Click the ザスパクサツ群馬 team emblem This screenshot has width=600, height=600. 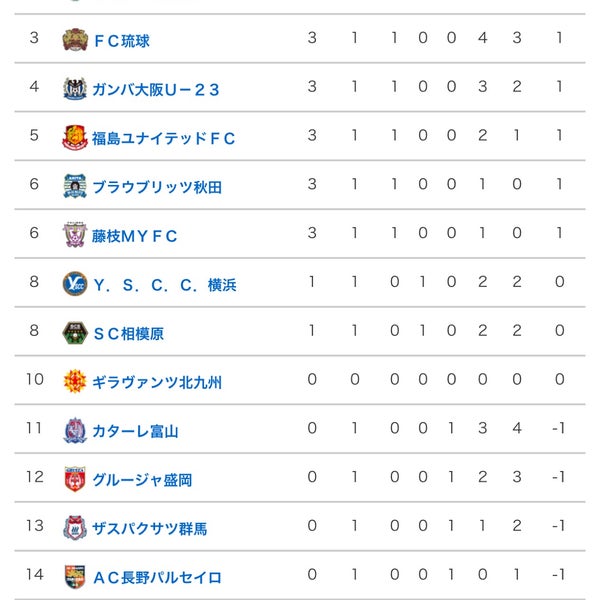75,528
